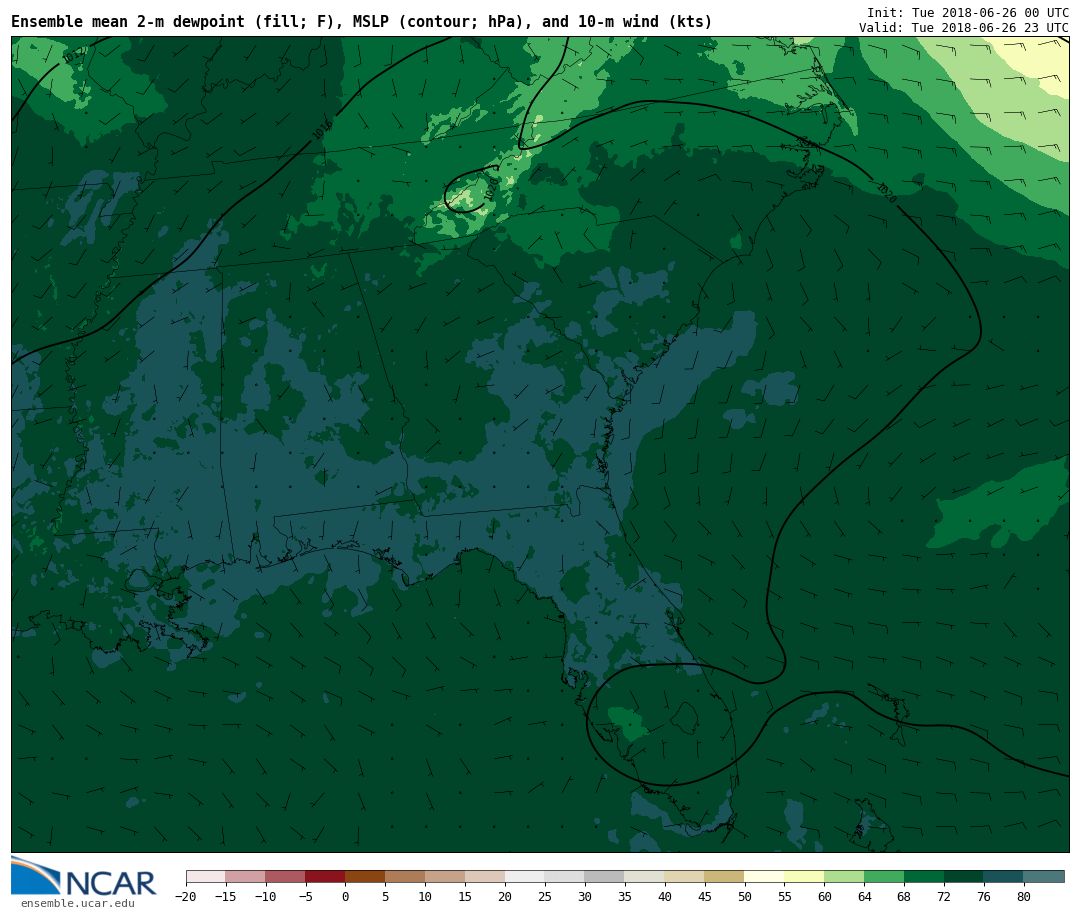This screenshot has width=1080, height=915.
Task: Pick the dark teal swatch between 76 and 80
Action: click(x=1004, y=877)
